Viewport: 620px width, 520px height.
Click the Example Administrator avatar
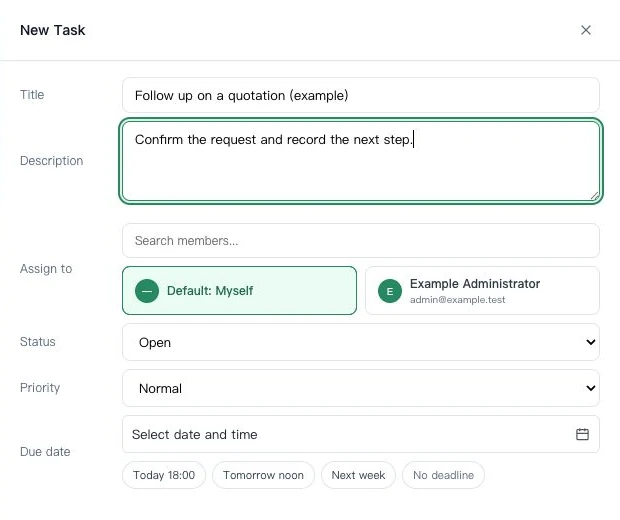390,291
